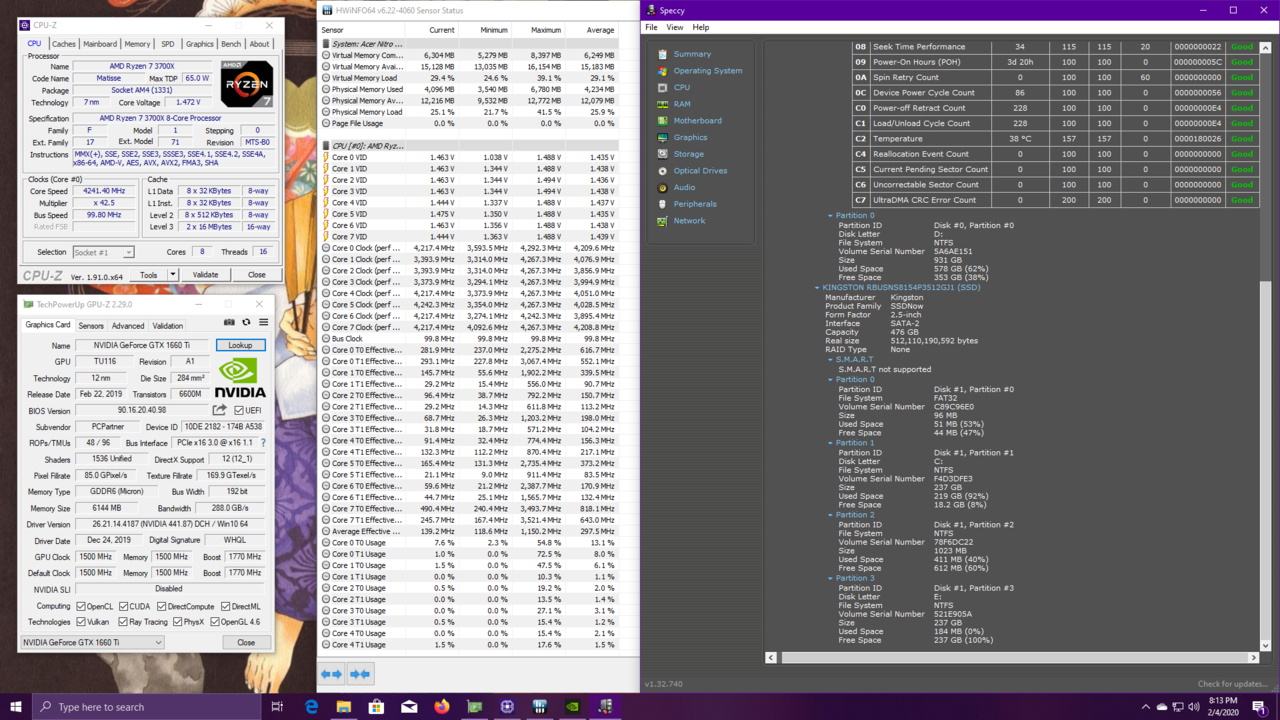Click Validate button in CPU-Z
This screenshot has width=1280, height=720.
(205, 274)
